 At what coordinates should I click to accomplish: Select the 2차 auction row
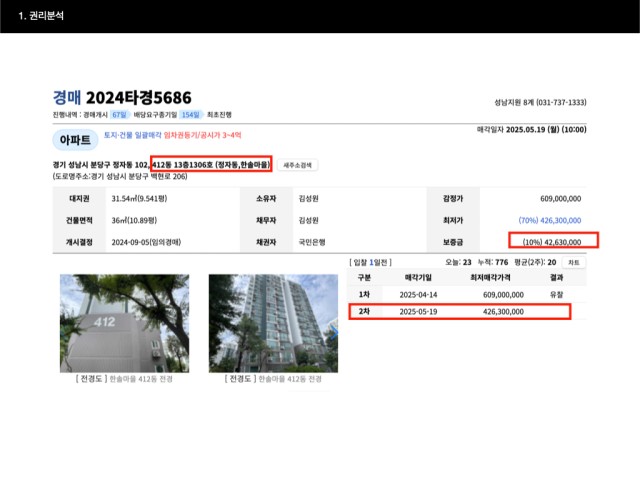[x=467, y=311]
